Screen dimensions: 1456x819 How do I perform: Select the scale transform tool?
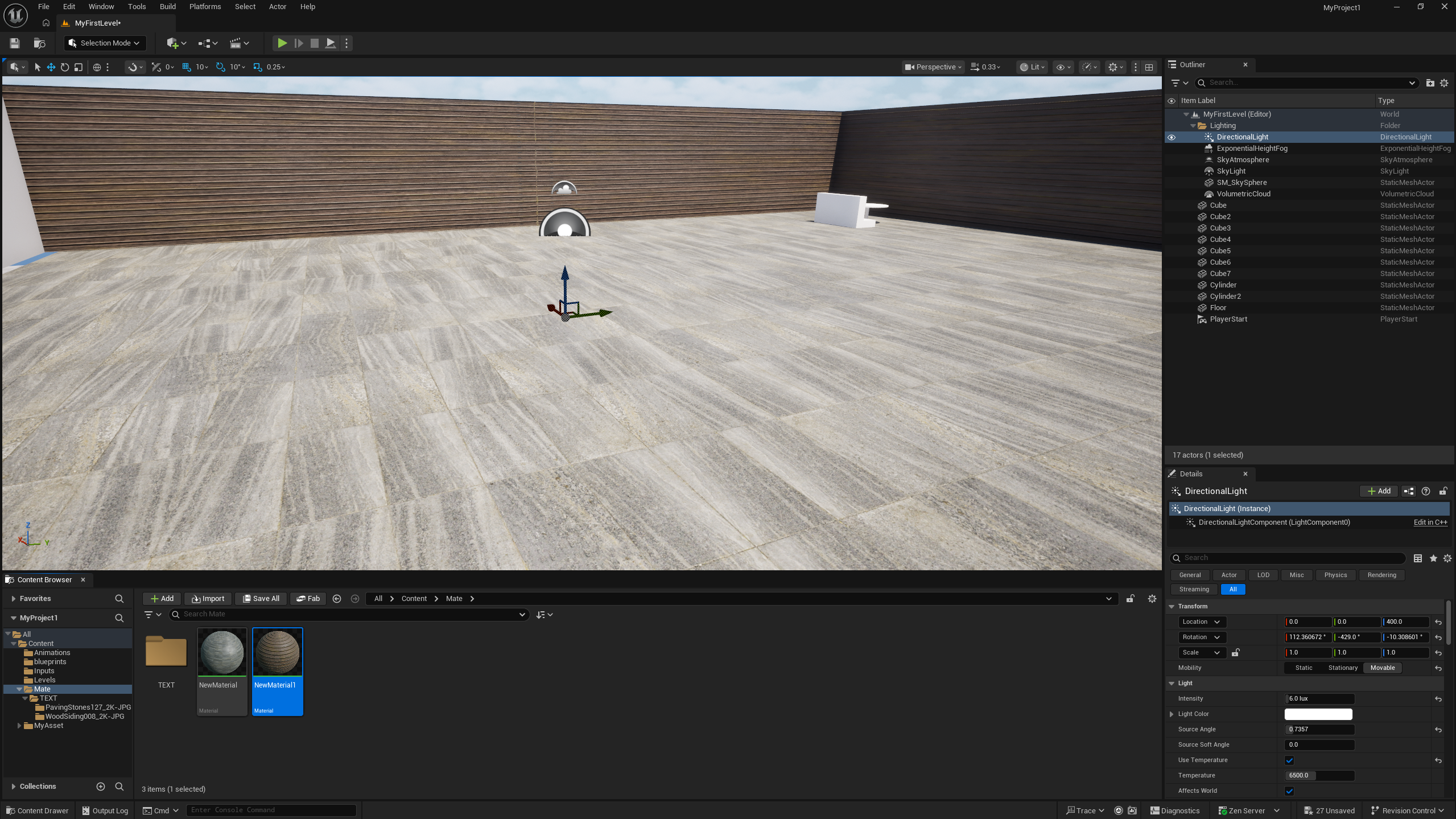(79, 67)
